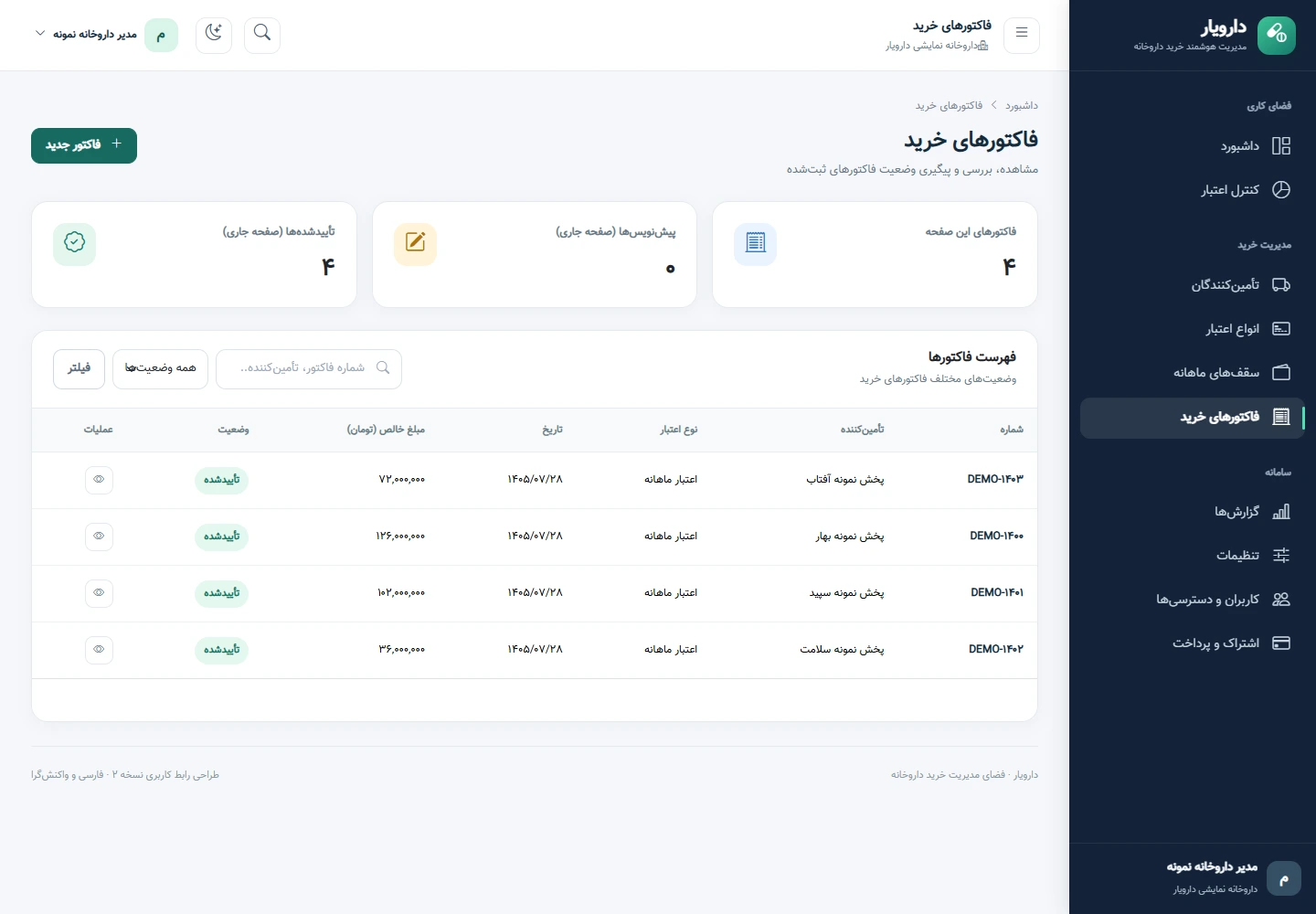View invoice DEMO-1402 with eye icon
The height and width of the screenshot is (914, 1316).
(99, 650)
